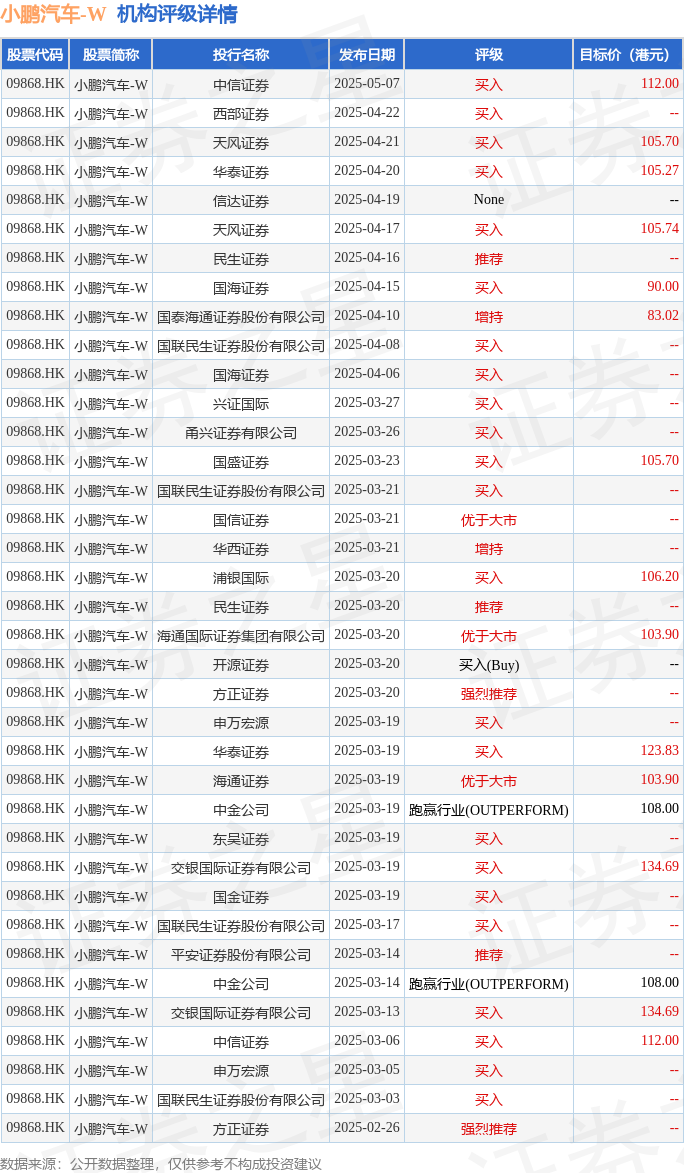Image resolution: width=684 pixels, height=1173 pixels.
Task: Select 平安证券股份有限公司 cell
Action: (240, 955)
